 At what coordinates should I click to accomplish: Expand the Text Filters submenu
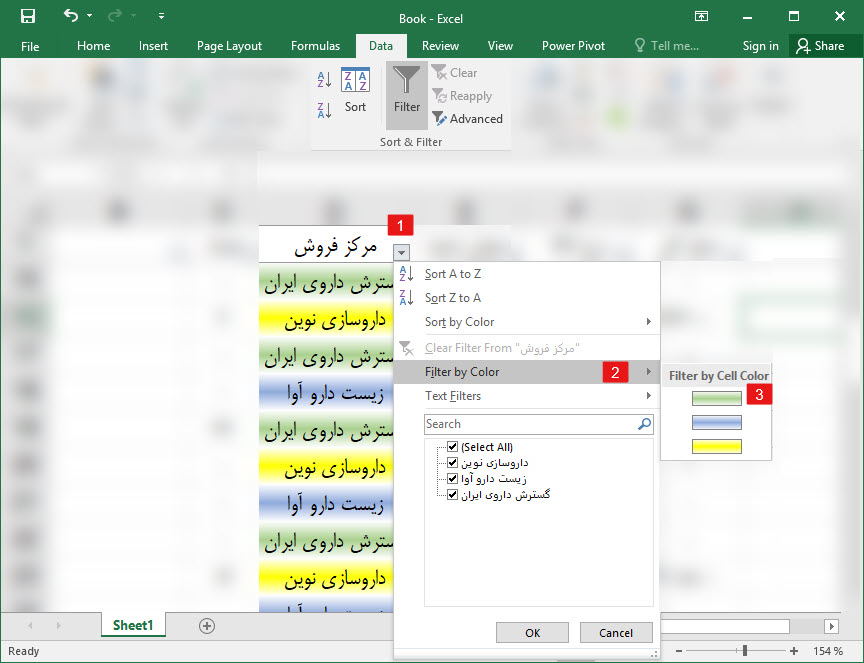tap(526, 396)
